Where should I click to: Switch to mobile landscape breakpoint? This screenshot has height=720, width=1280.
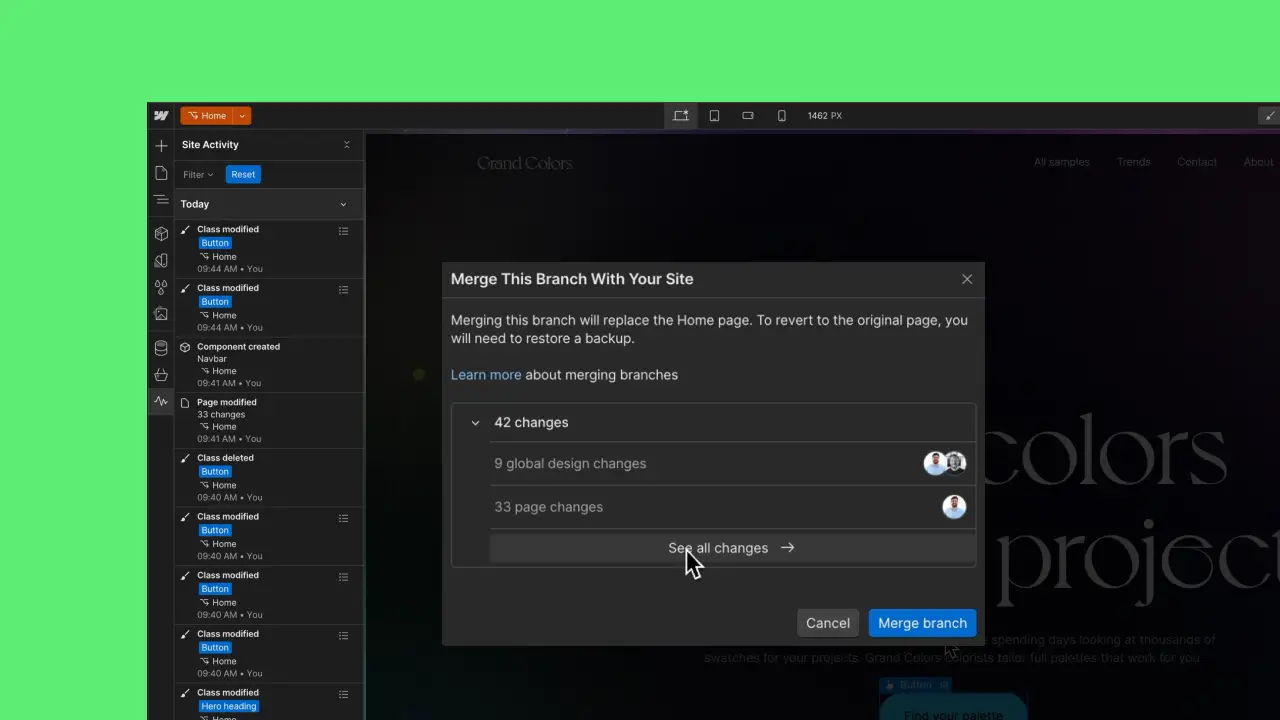(x=747, y=115)
